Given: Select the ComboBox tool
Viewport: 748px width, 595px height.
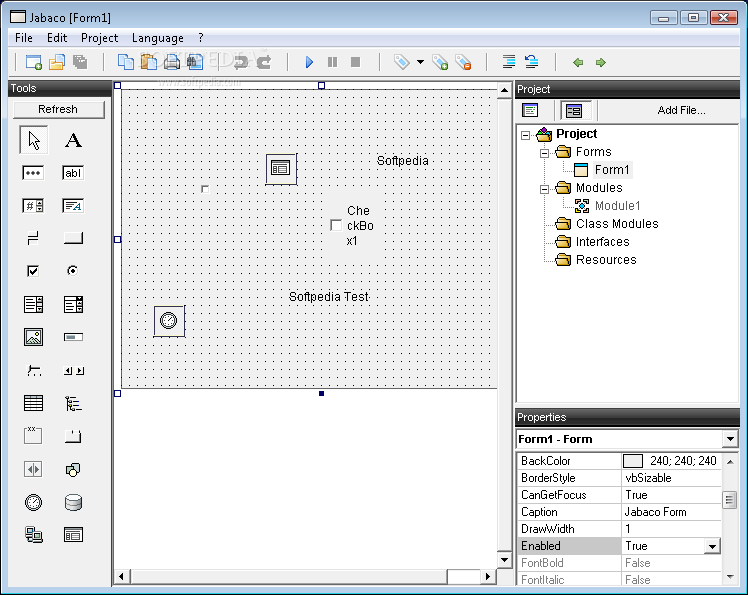Looking at the screenshot, I should (73, 304).
